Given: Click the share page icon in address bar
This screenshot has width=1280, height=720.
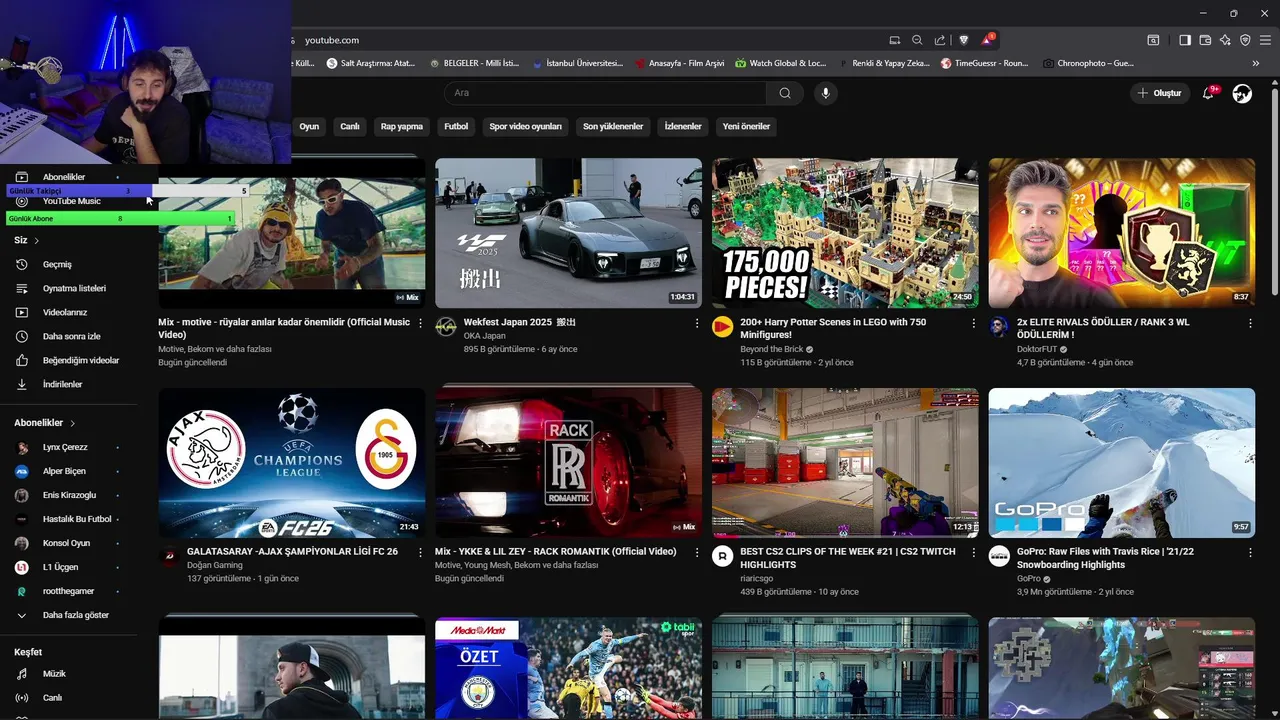Looking at the screenshot, I should click(x=940, y=40).
